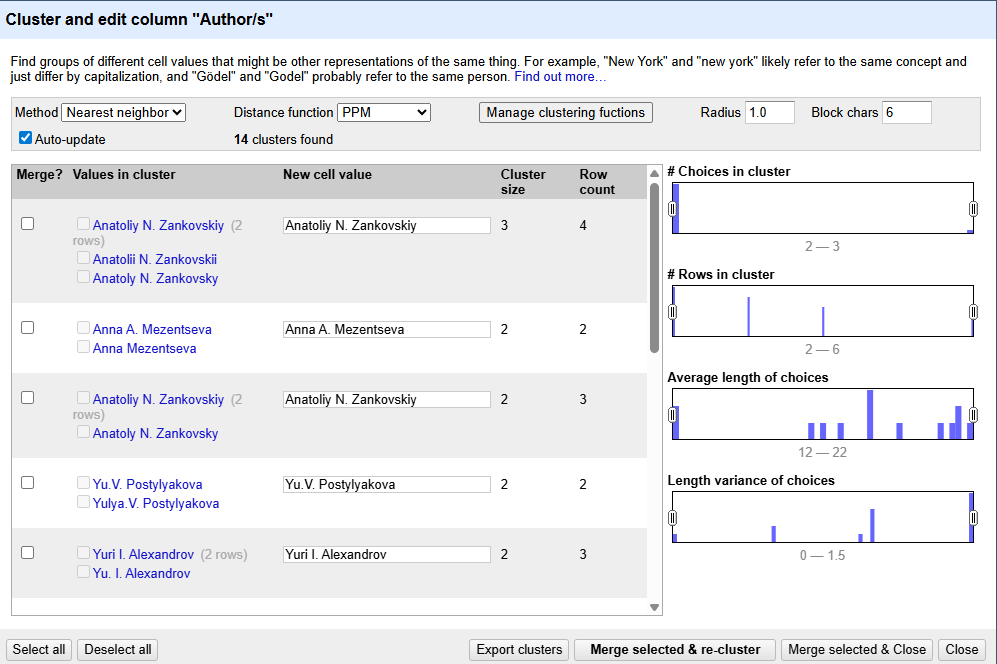The width and height of the screenshot is (997, 664).
Task: Tick merge checkbox for Yuri I. Alexandrov cluster
Action: (28, 553)
